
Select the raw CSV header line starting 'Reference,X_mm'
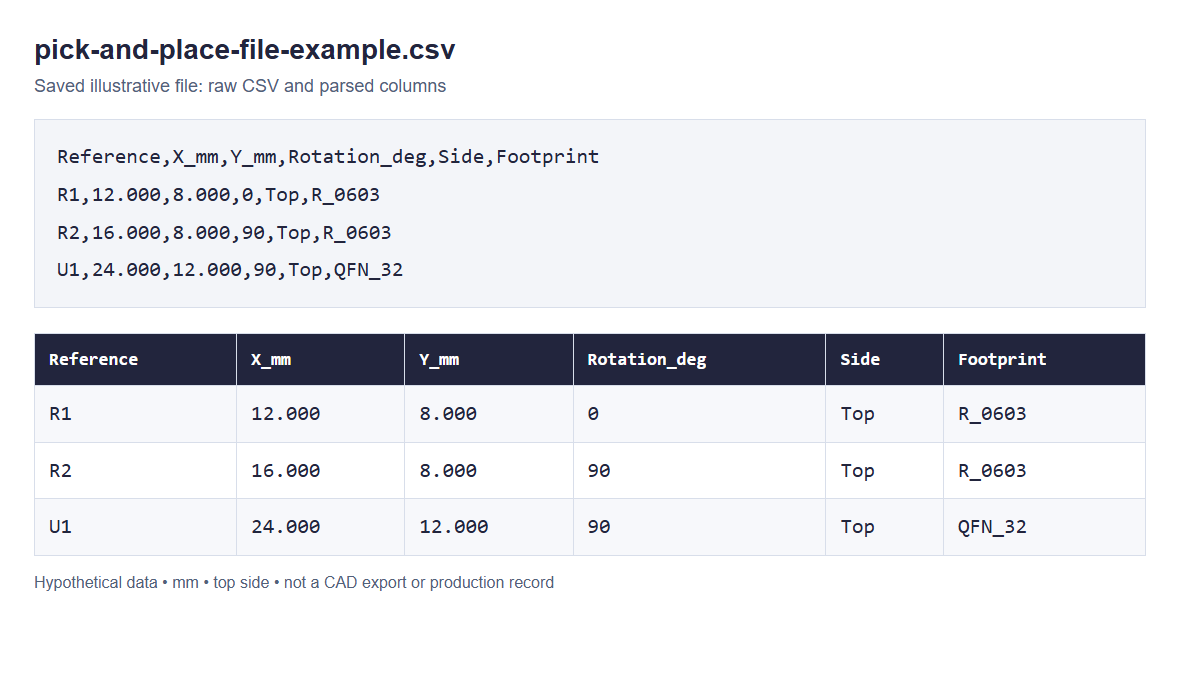click(x=328, y=156)
